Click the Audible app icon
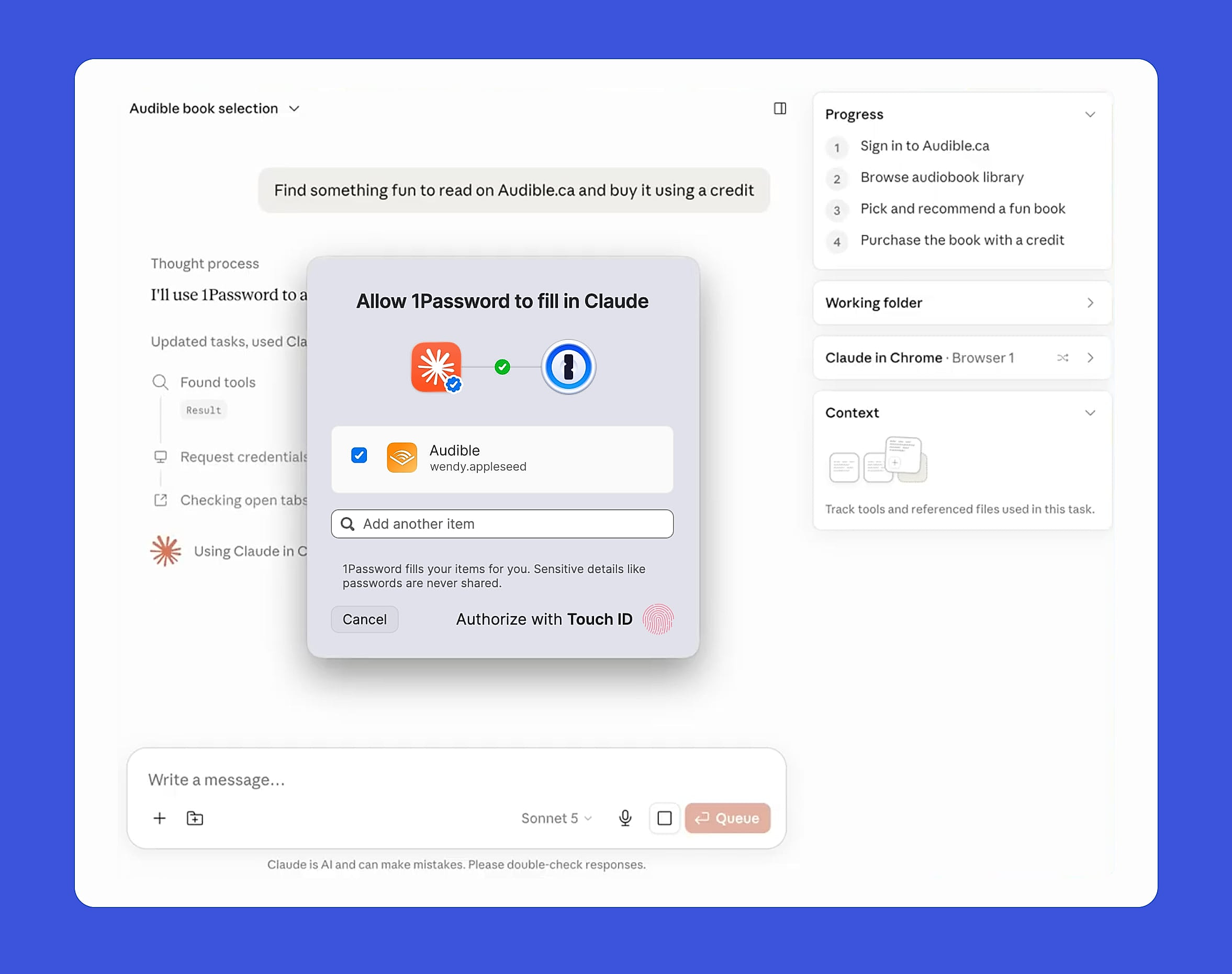 (402, 457)
